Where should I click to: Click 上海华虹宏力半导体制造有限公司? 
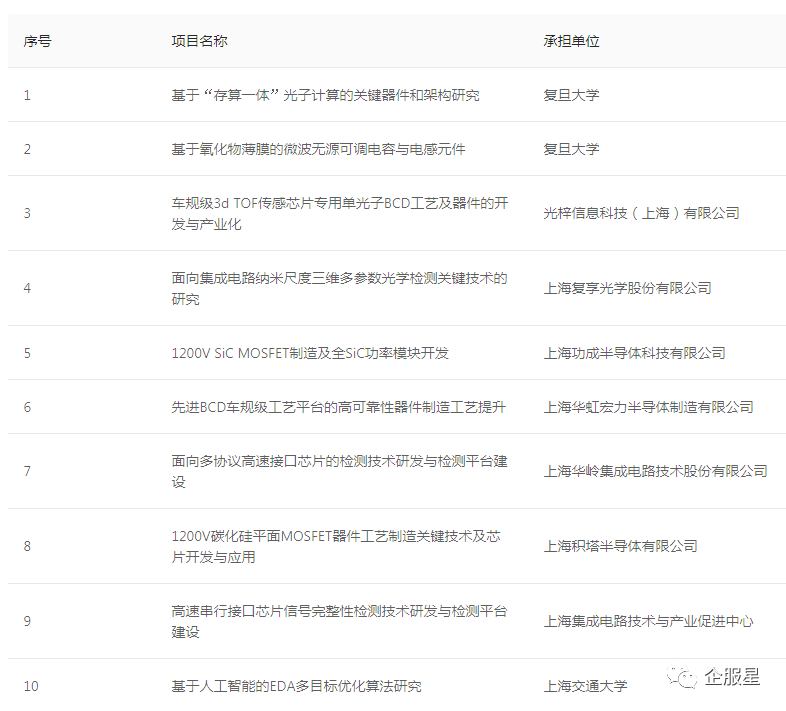click(649, 407)
